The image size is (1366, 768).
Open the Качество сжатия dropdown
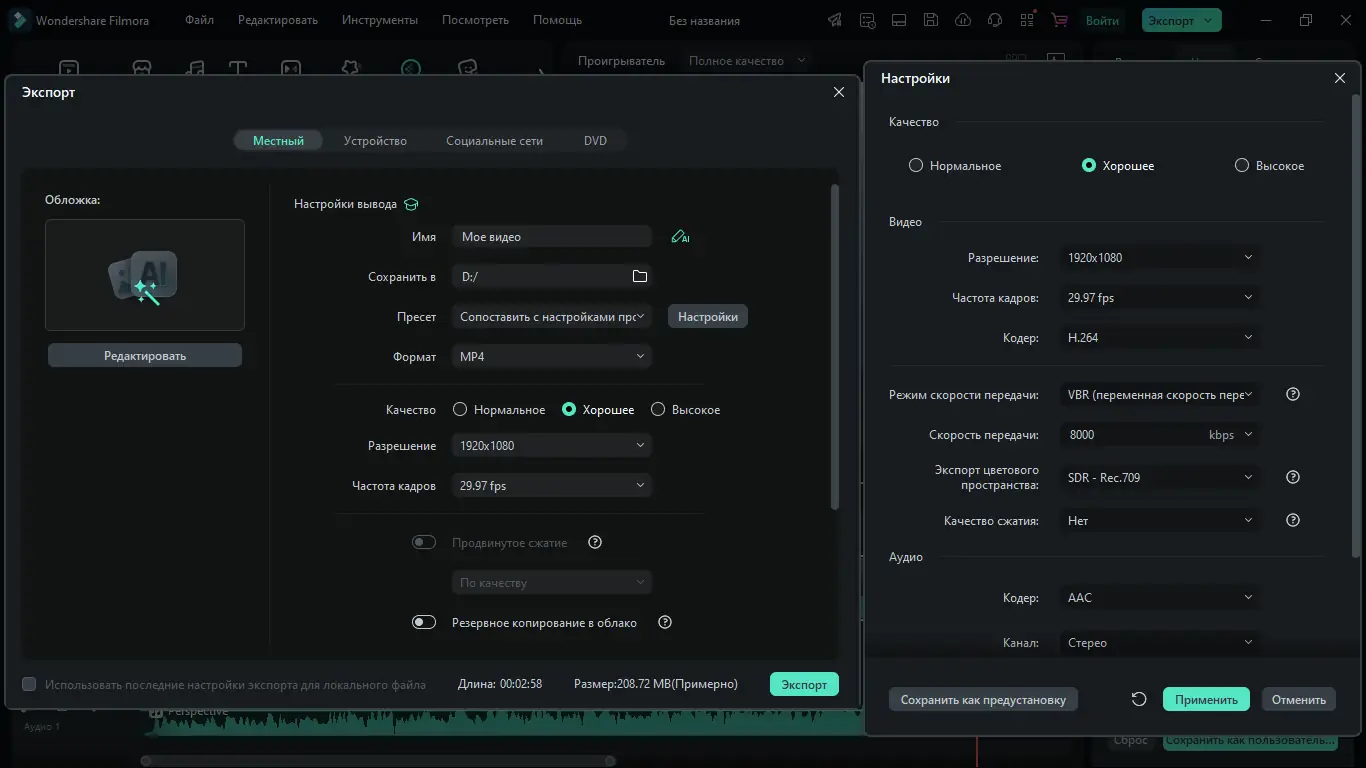(x=1159, y=520)
